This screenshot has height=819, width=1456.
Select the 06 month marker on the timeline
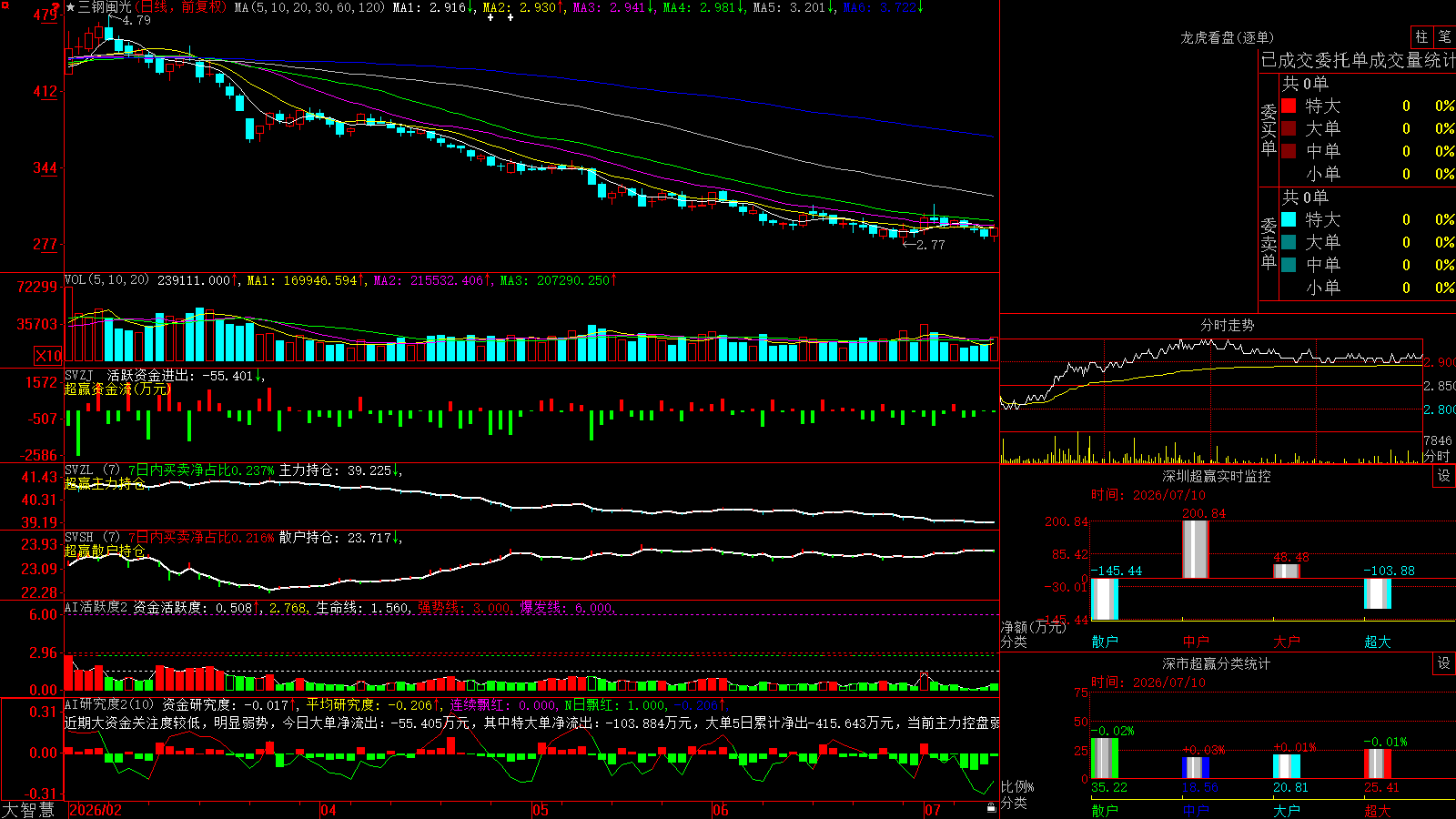pyautogui.click(x=721, y=810)
